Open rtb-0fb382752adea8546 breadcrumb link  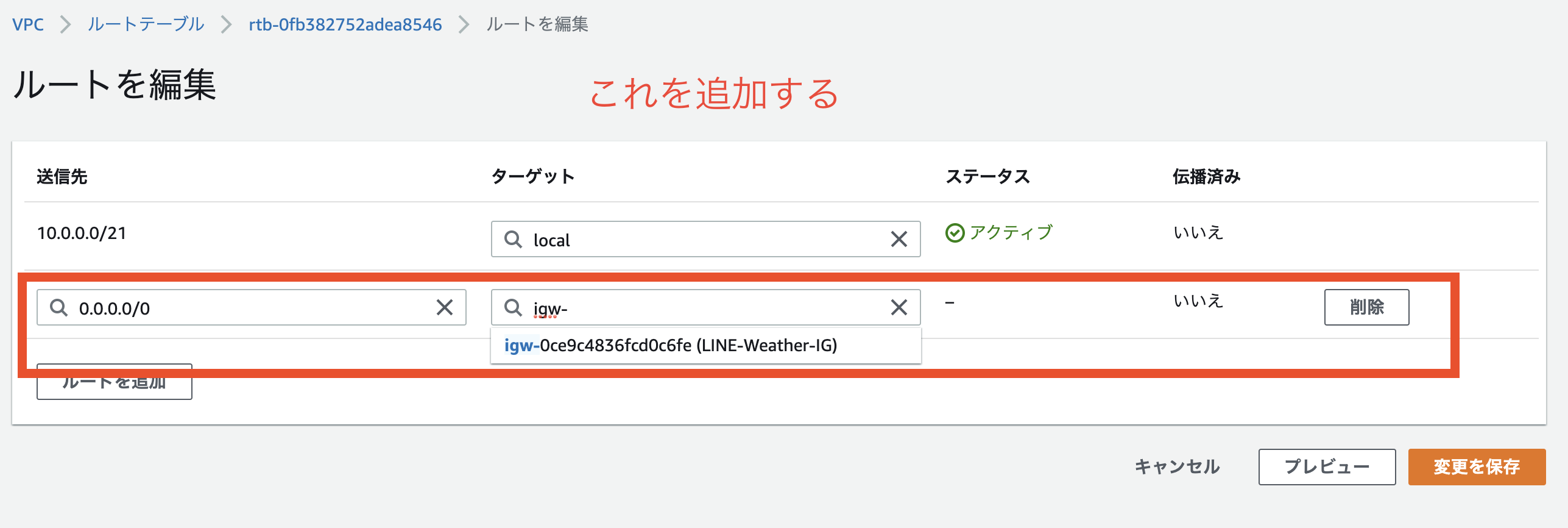(345, 24)
